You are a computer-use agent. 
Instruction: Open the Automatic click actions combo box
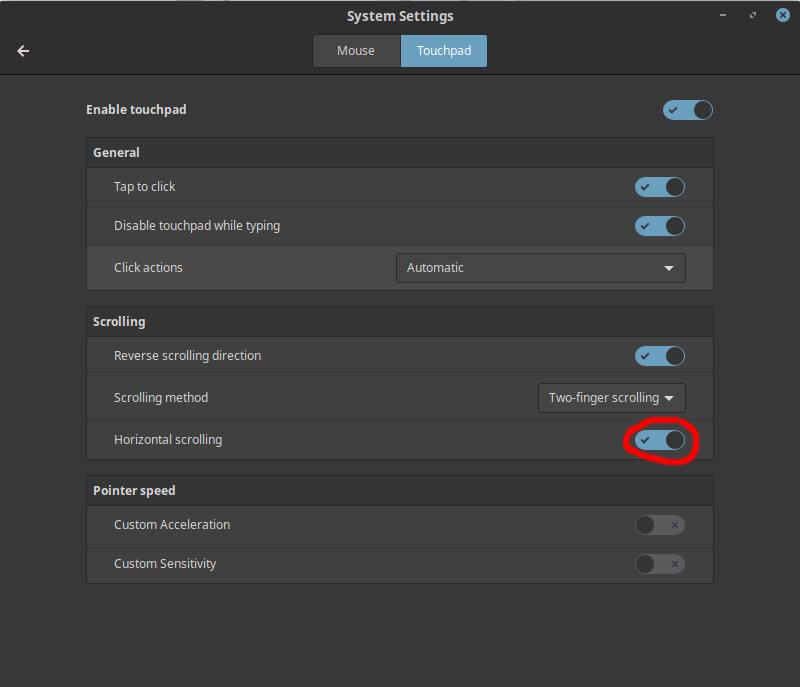click(x=541, y=268)
